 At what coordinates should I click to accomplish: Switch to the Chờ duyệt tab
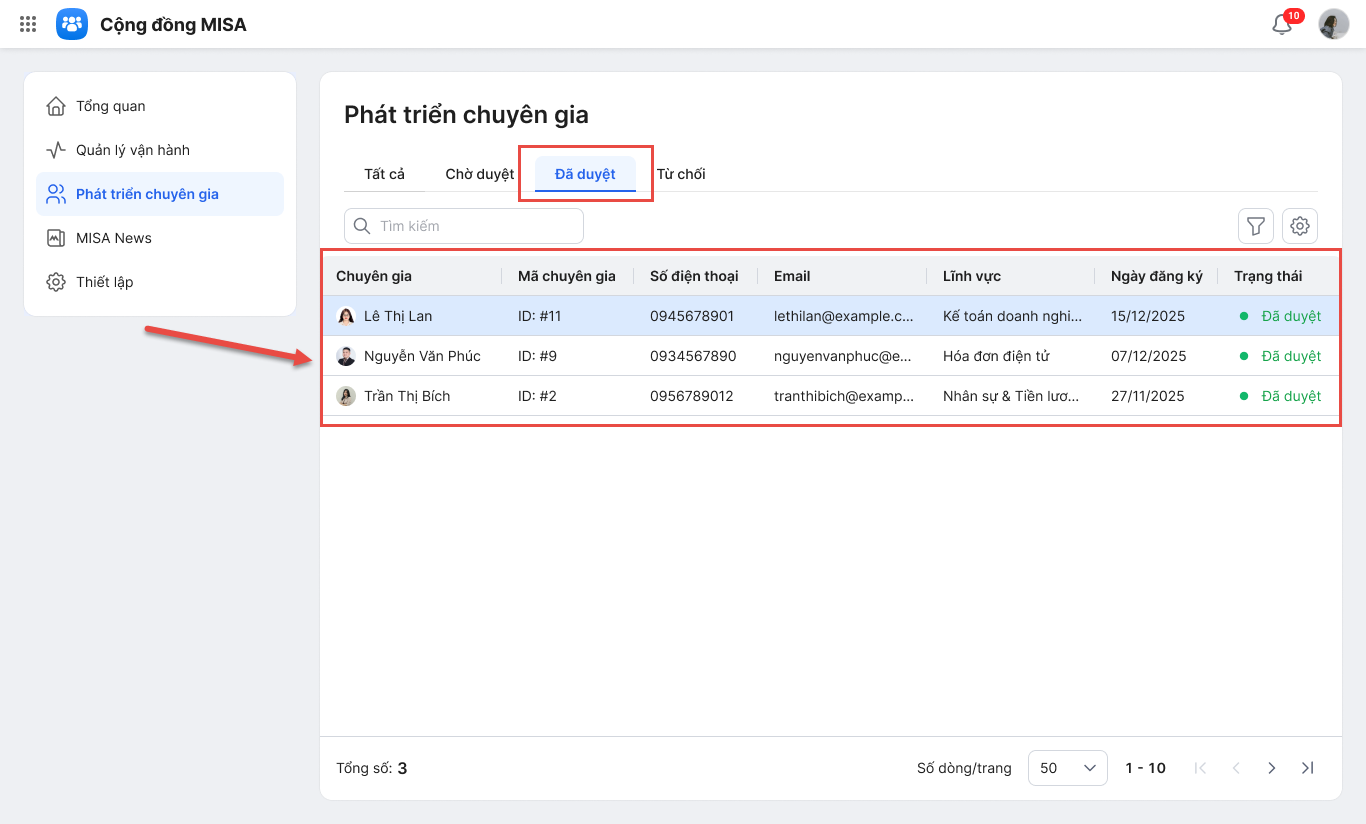coord(479,174)
